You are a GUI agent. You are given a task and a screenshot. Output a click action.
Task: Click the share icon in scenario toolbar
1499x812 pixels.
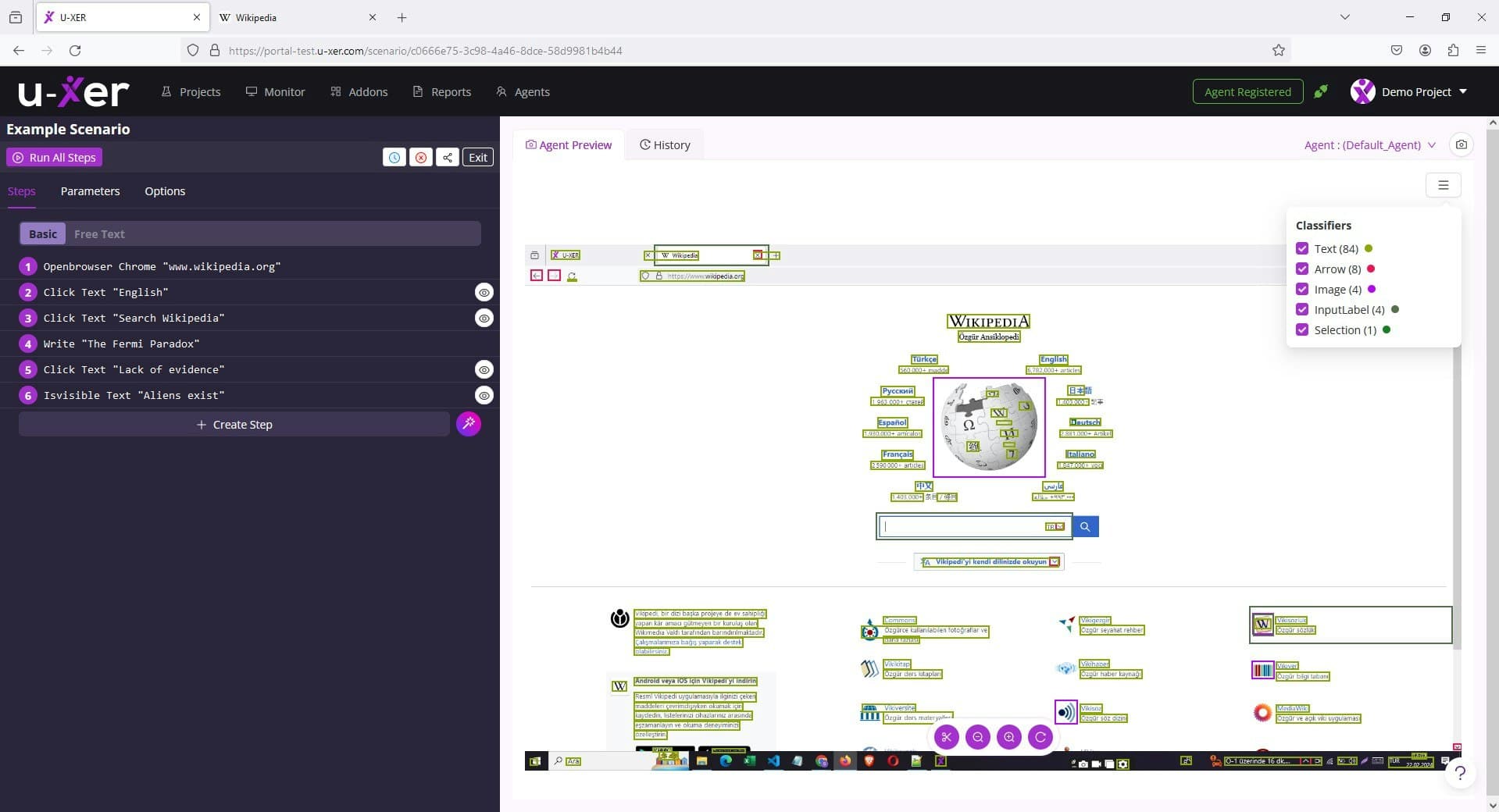447,157
